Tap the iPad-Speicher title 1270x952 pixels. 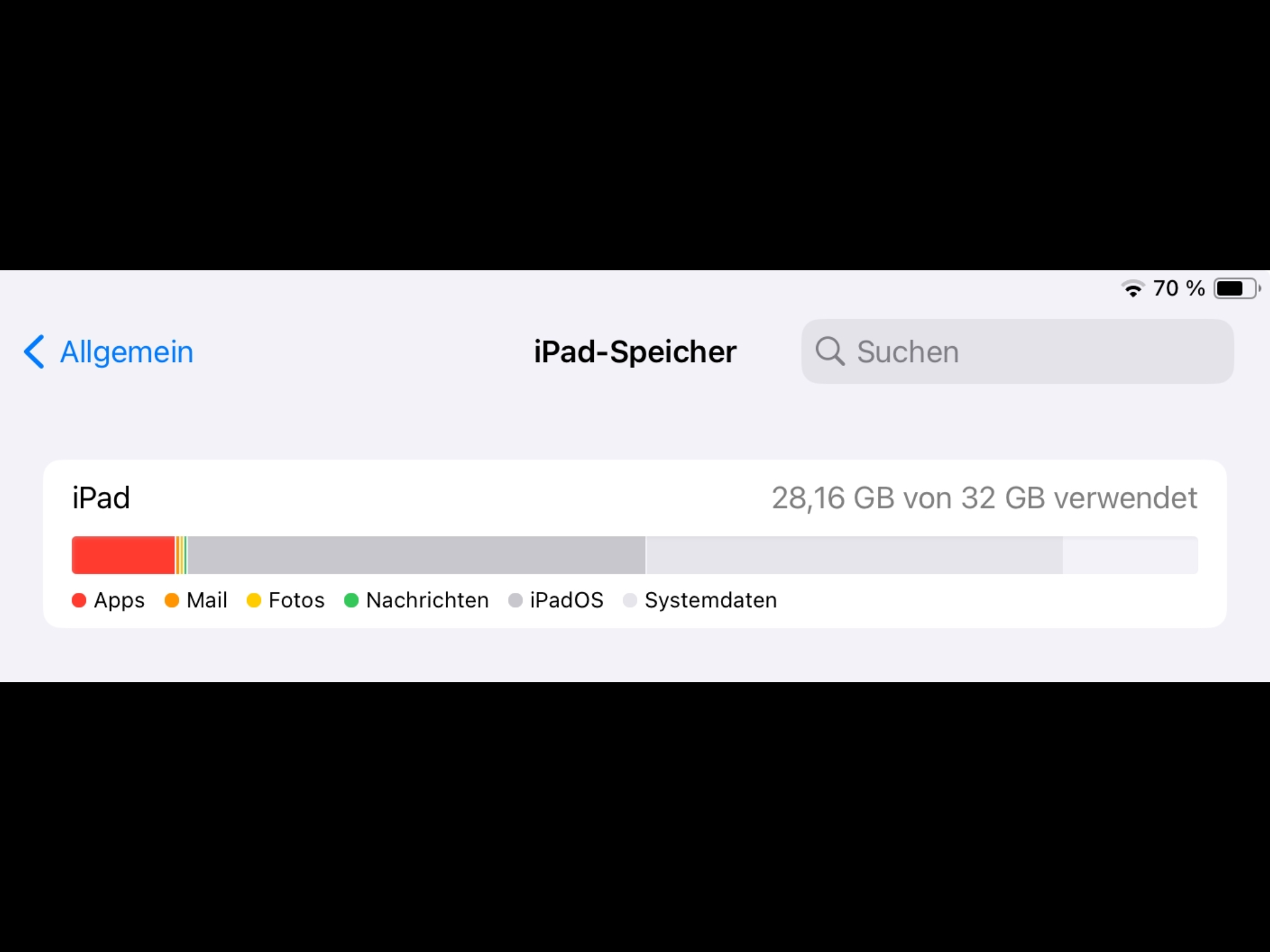[x=635, y=351]
